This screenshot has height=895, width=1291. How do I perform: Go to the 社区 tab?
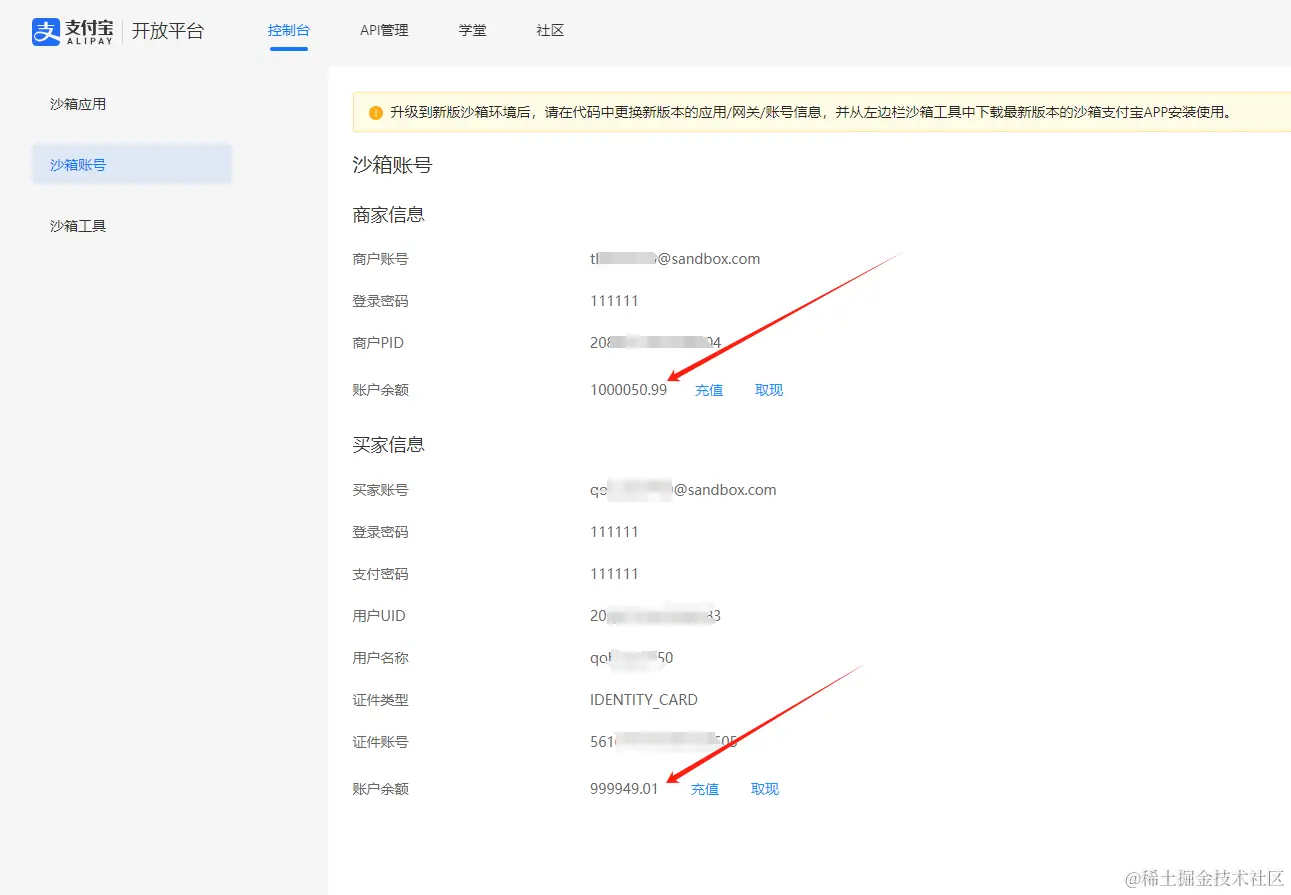pyautogui.click(x=550, y=31)
